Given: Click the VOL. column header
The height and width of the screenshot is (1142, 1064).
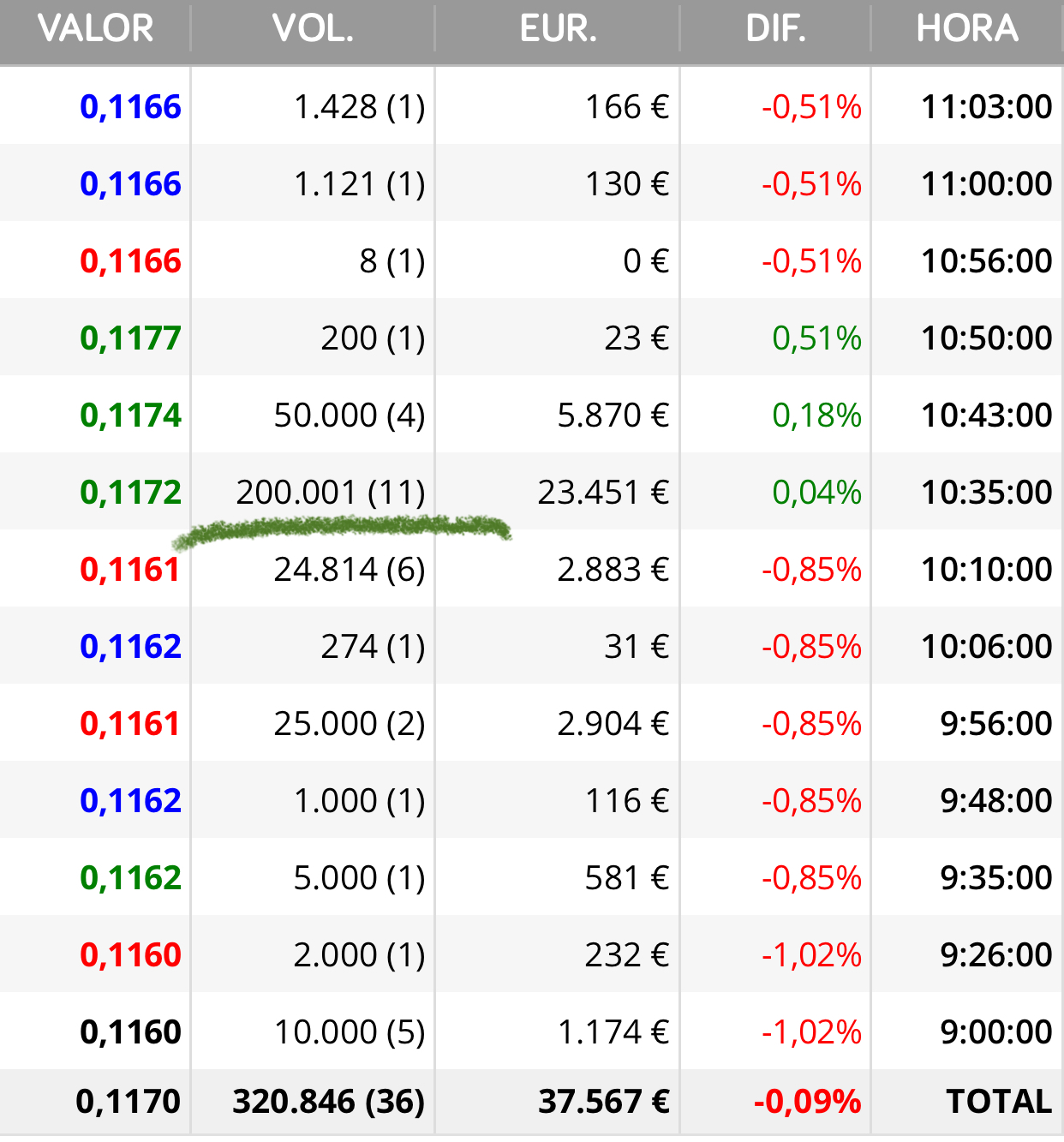Looking at the screenshot, I should [x=313, y=29].
